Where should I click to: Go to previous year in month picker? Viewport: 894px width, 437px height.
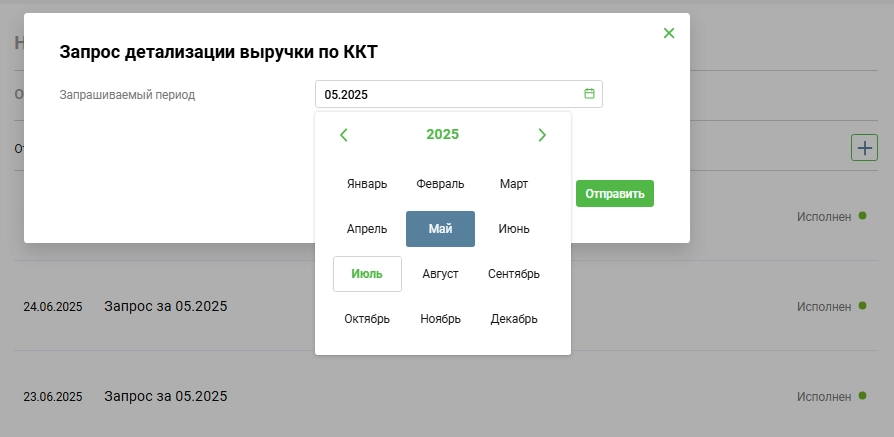click(x=344, y=135)
